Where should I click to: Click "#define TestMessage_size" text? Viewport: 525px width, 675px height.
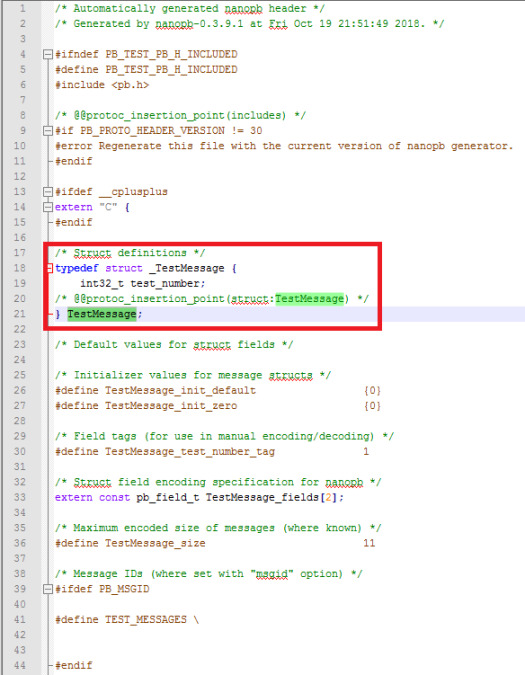coord(130,543)
